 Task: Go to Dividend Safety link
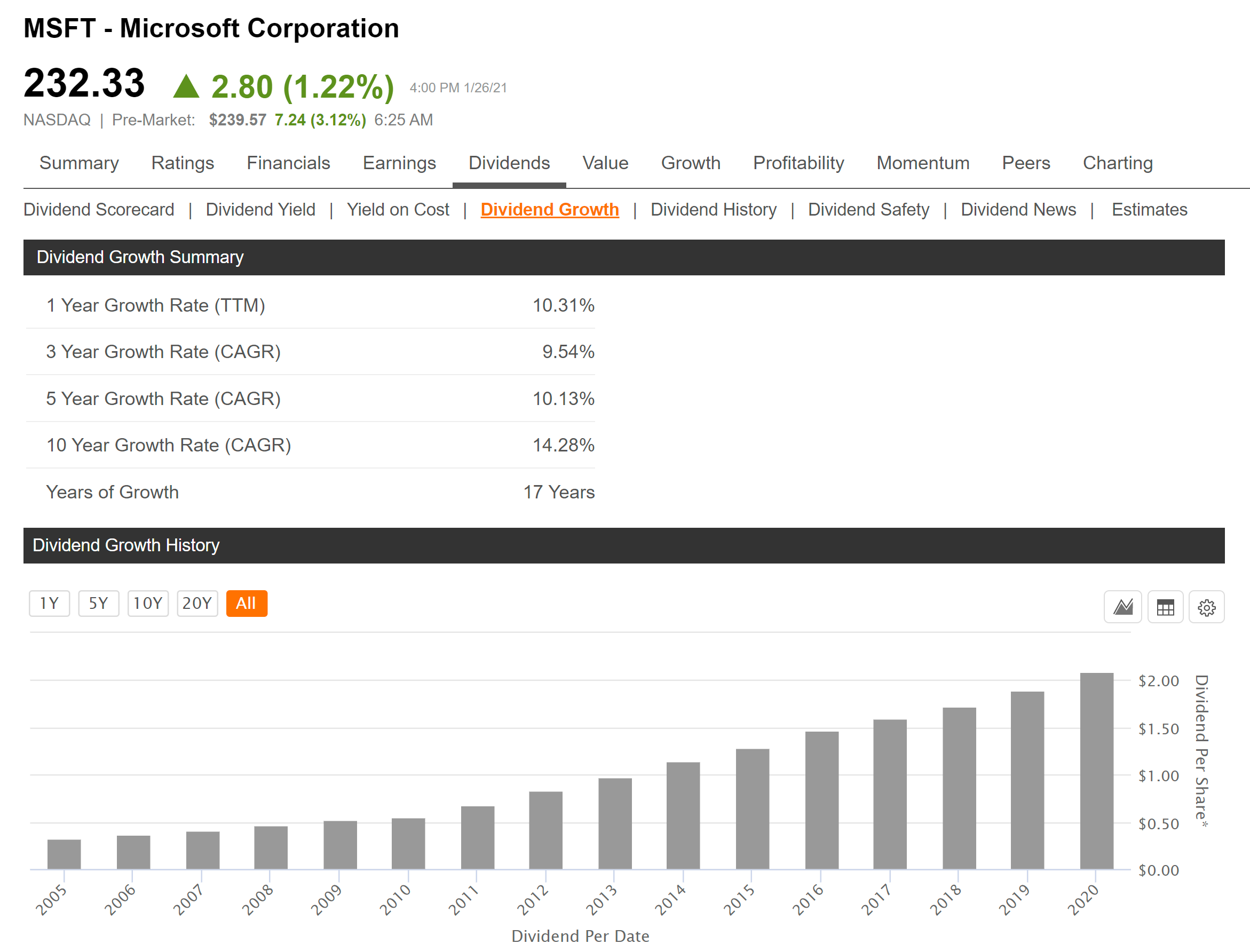click(869, 210)
